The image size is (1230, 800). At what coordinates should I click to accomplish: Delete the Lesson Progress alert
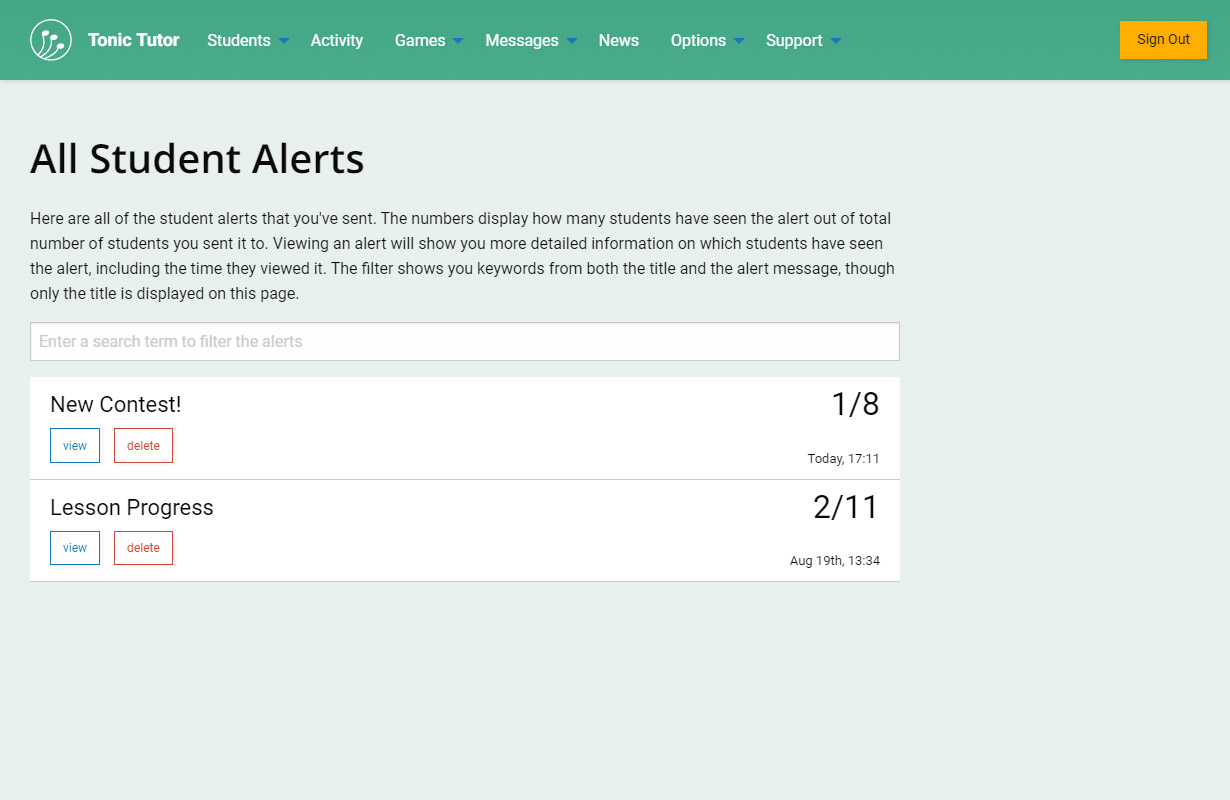[x=143, y=548]
